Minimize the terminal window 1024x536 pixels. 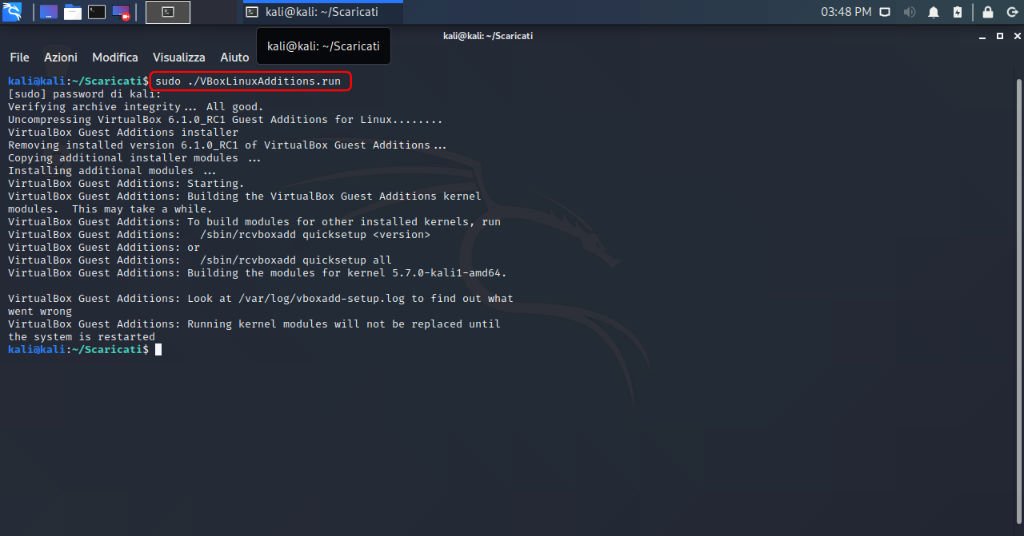click(x=982, y=37)
